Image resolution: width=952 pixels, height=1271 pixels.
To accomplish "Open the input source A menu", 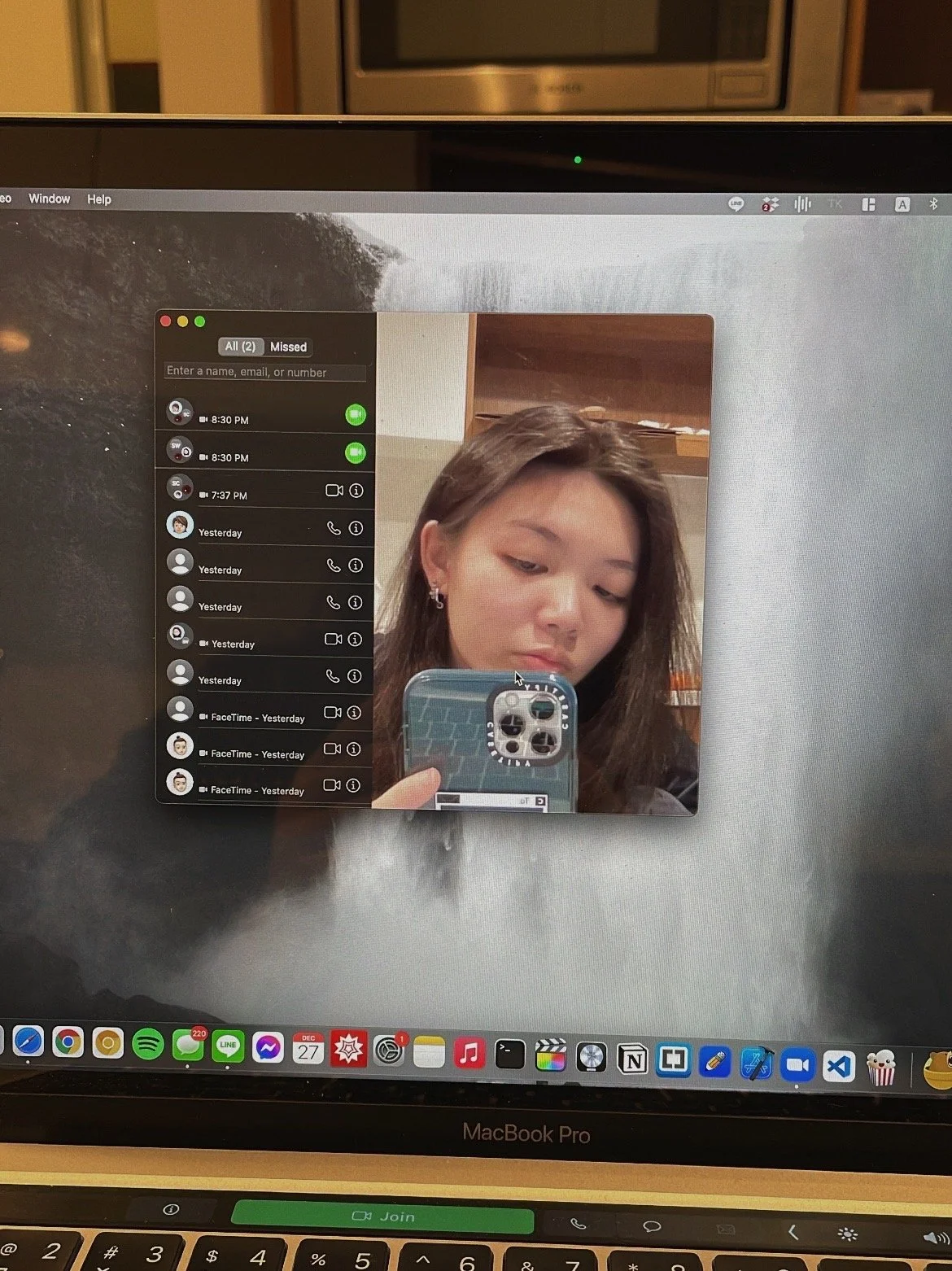I will click(x=902, y=204).
